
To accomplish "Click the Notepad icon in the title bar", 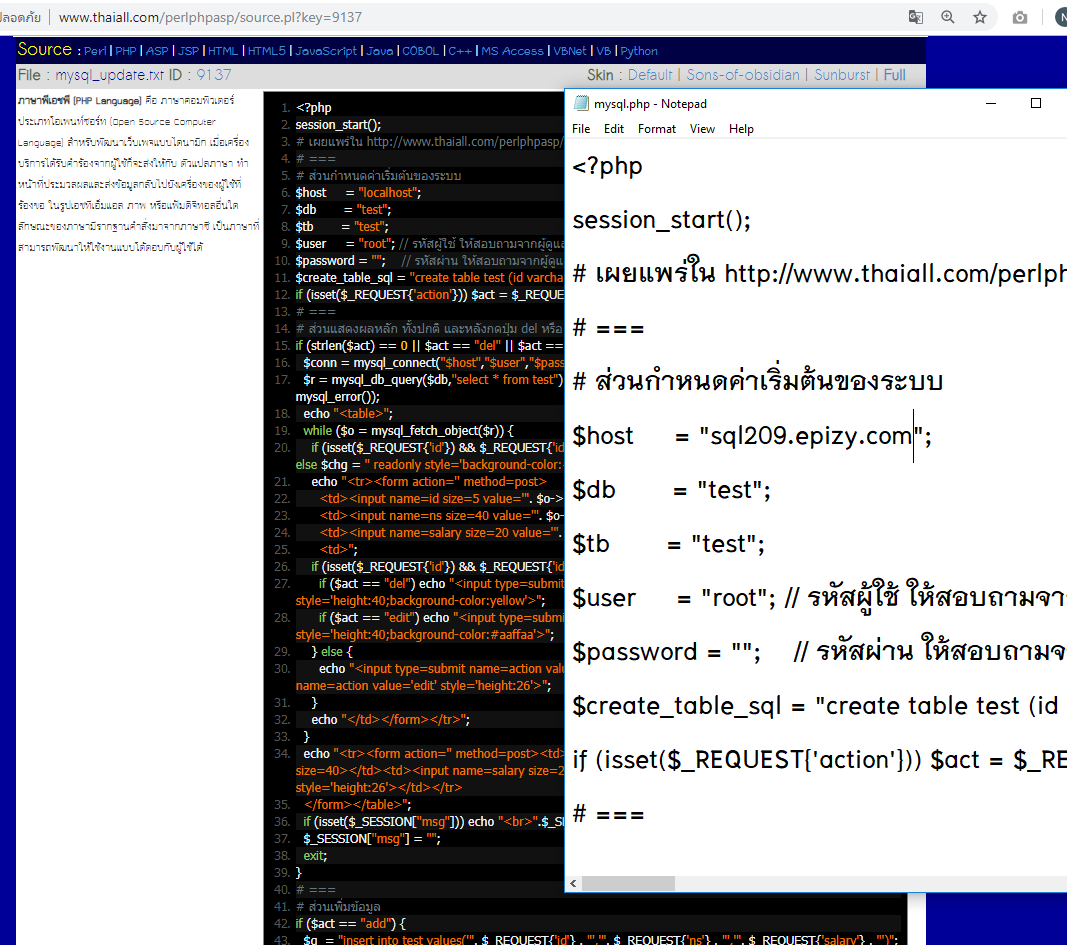I will (581, 104).
